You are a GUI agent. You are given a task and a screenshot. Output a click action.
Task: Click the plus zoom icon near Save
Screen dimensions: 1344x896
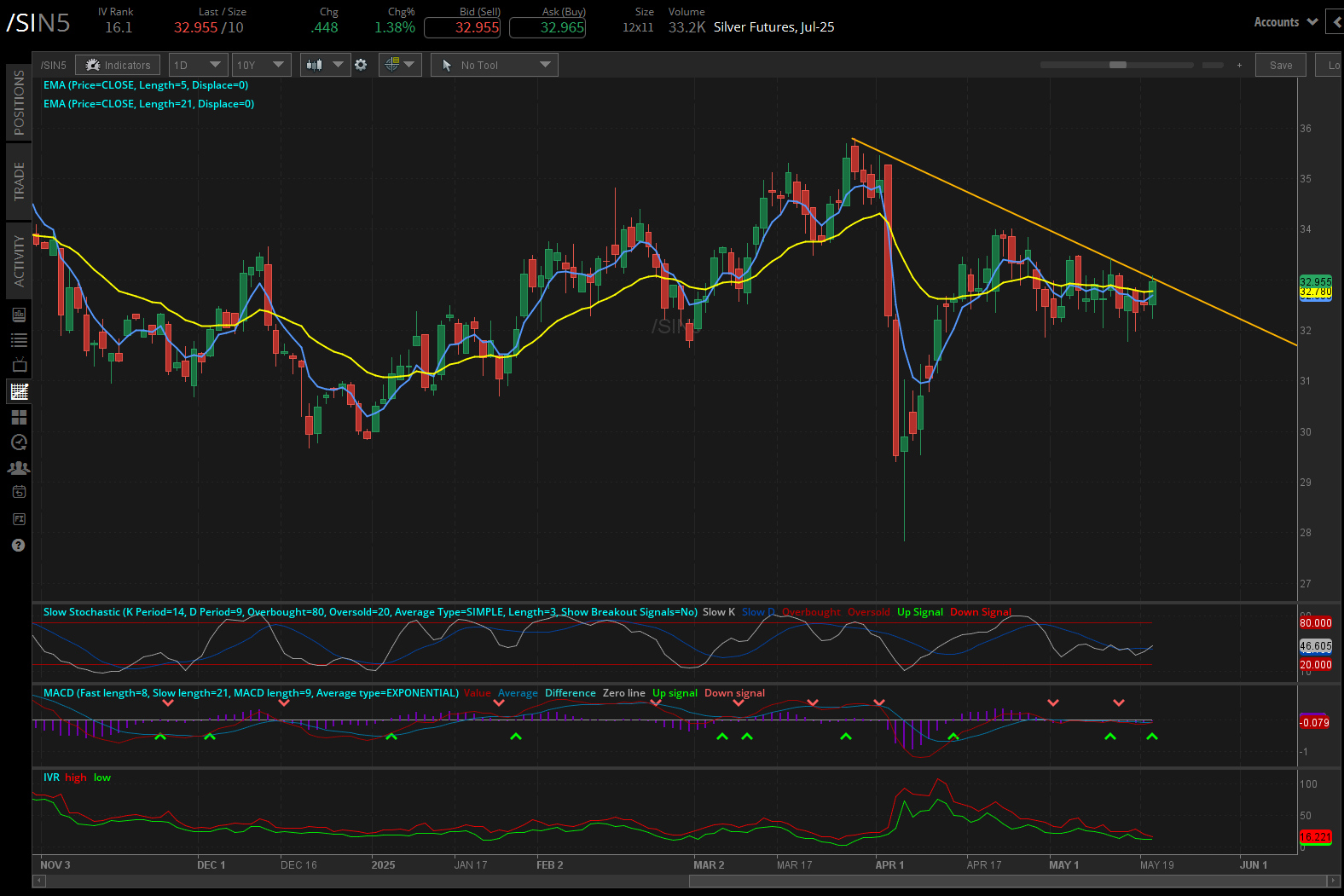pos(1239,65)
